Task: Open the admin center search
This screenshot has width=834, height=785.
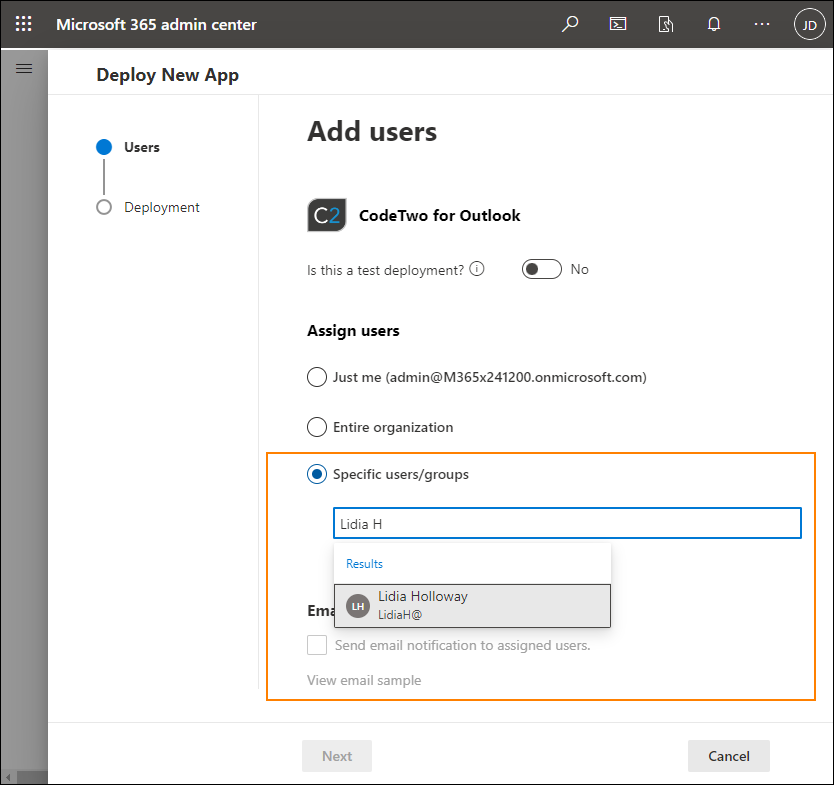Action: click(x=569, y=23)
